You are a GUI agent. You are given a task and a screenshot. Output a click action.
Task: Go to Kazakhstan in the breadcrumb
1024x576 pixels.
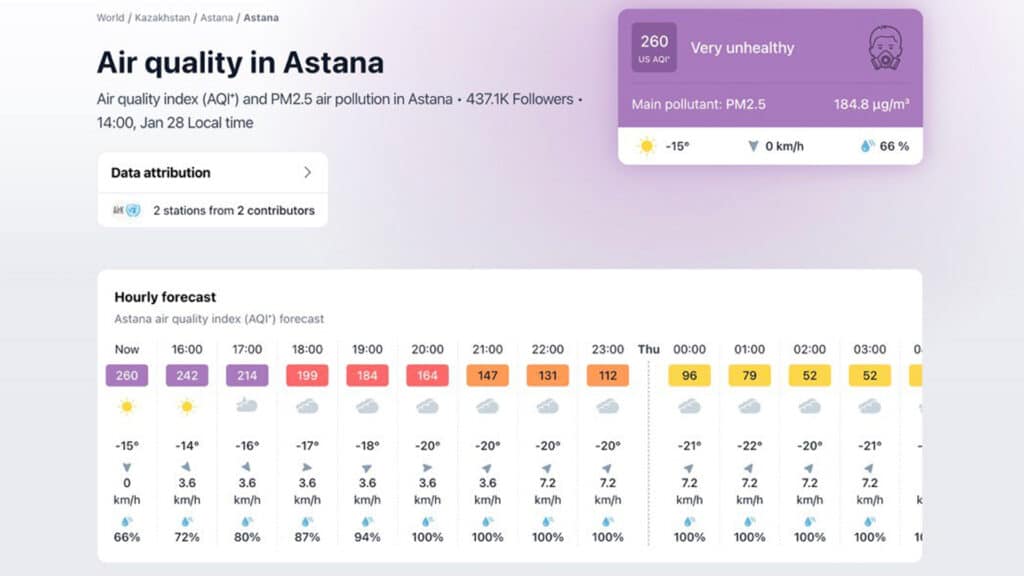tap(162, 18)
